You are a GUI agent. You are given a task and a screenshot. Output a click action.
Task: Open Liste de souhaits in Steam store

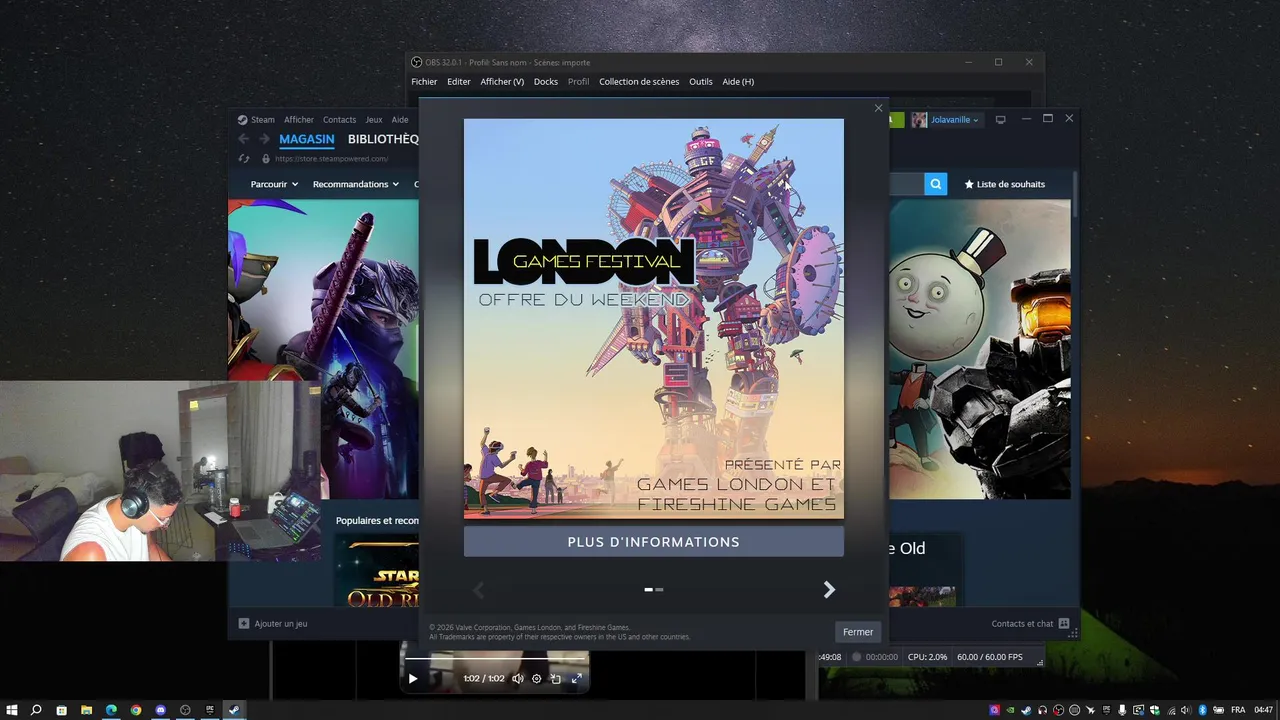tap(1005, 184)
